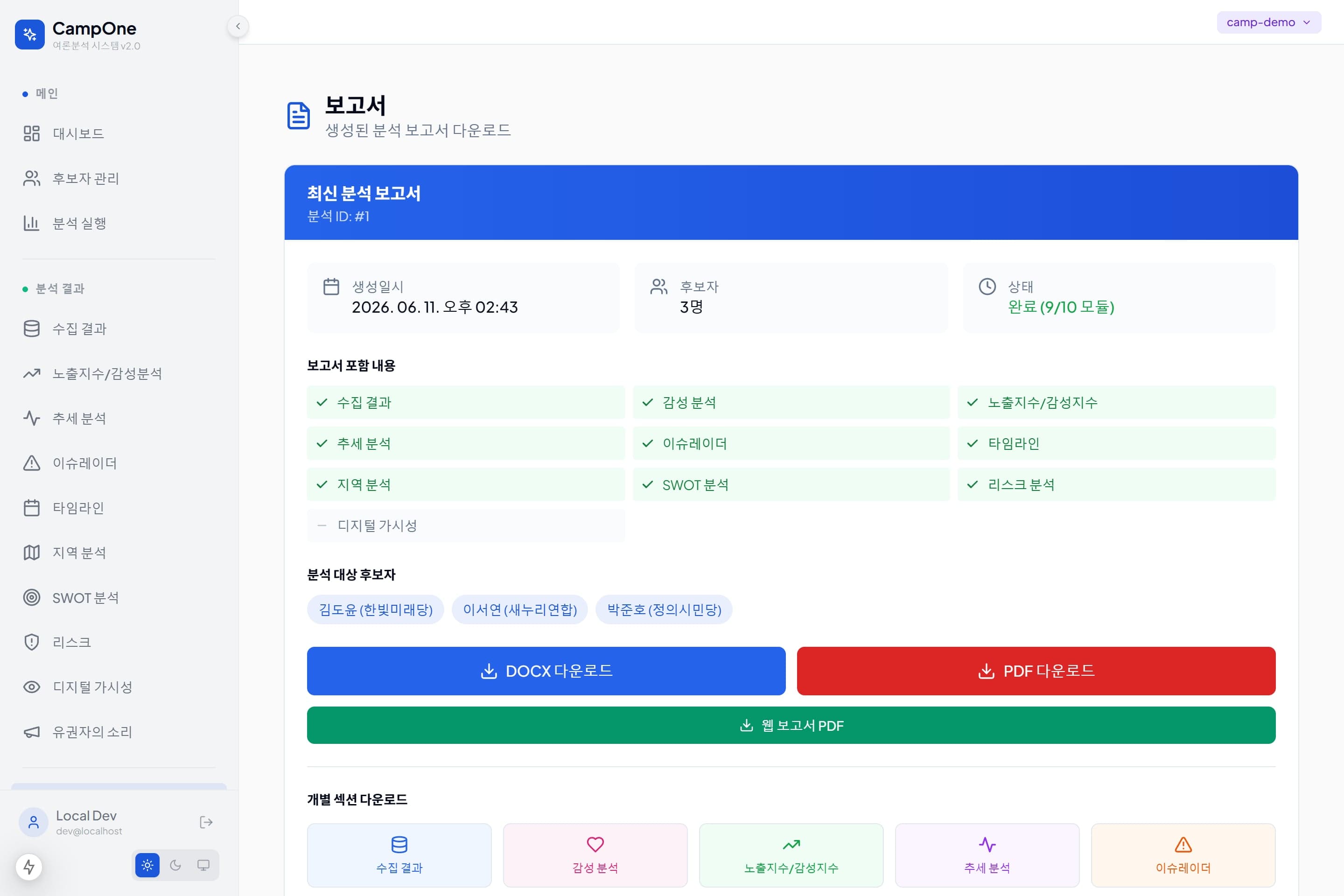The width and height of the screenshot is (1344, 896).
Task: Click the green 웹 보고서 PDF button
Action: pos(791,725)
